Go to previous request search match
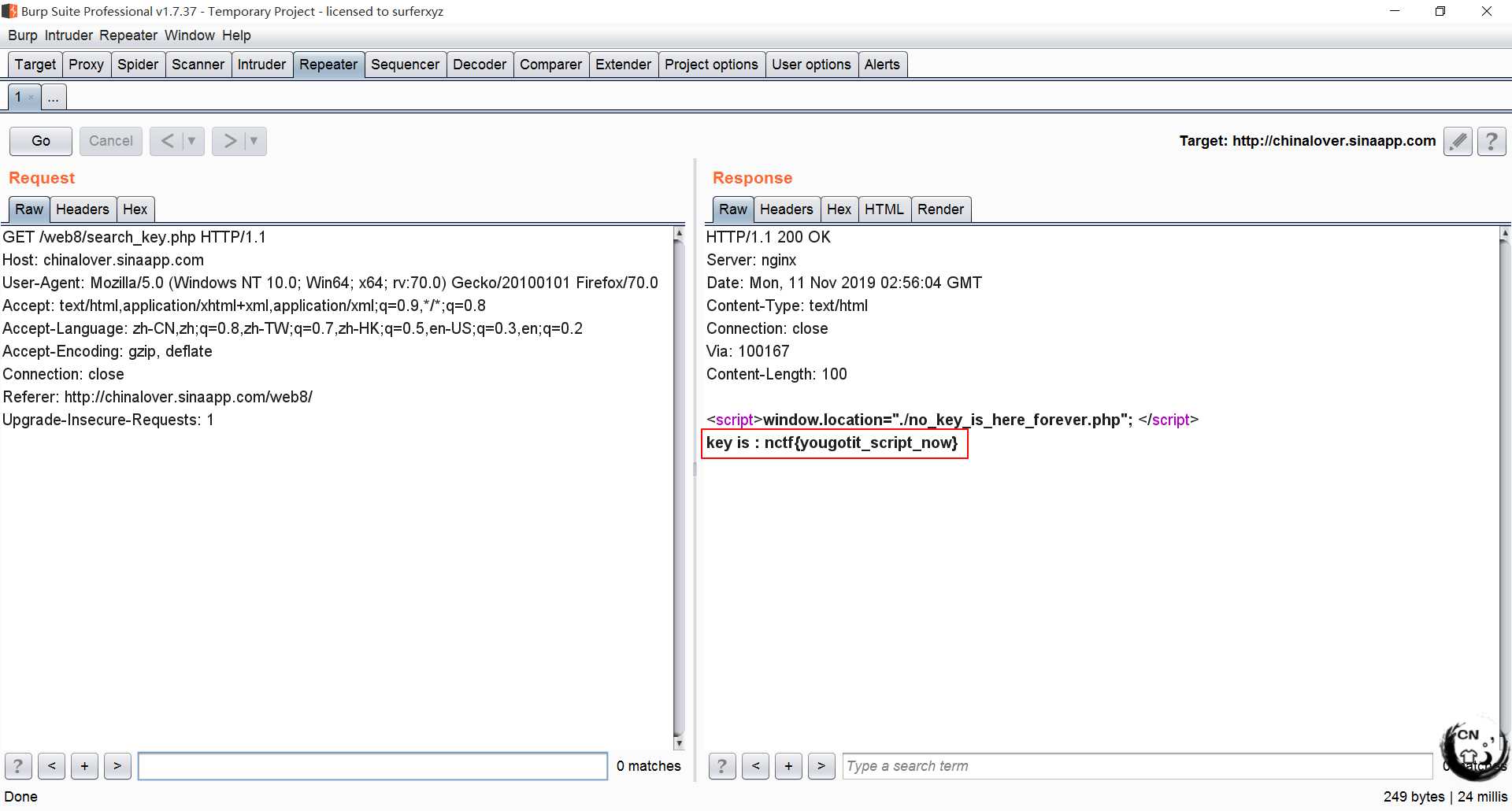The image size is (1512, 811). coord(51,765)
